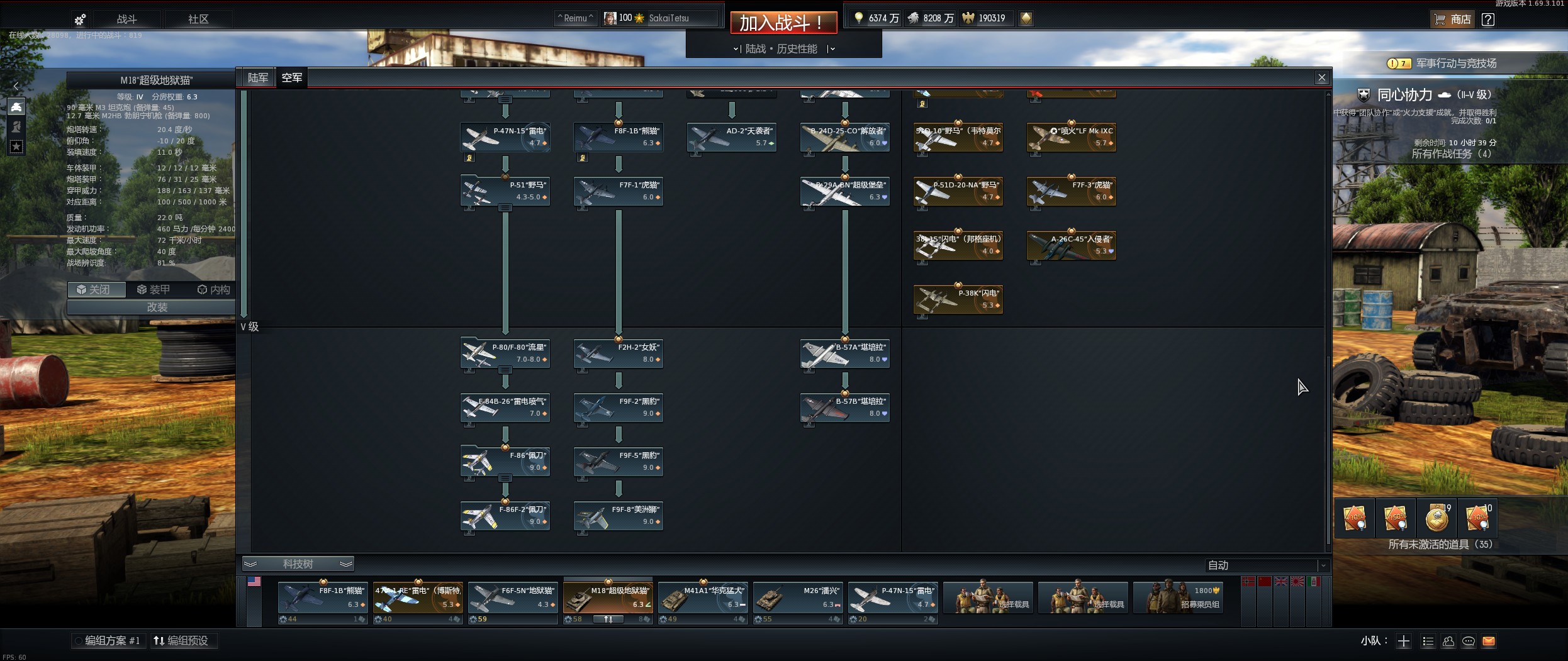Select the 内构 internal modules view option

tap(213, 289)
